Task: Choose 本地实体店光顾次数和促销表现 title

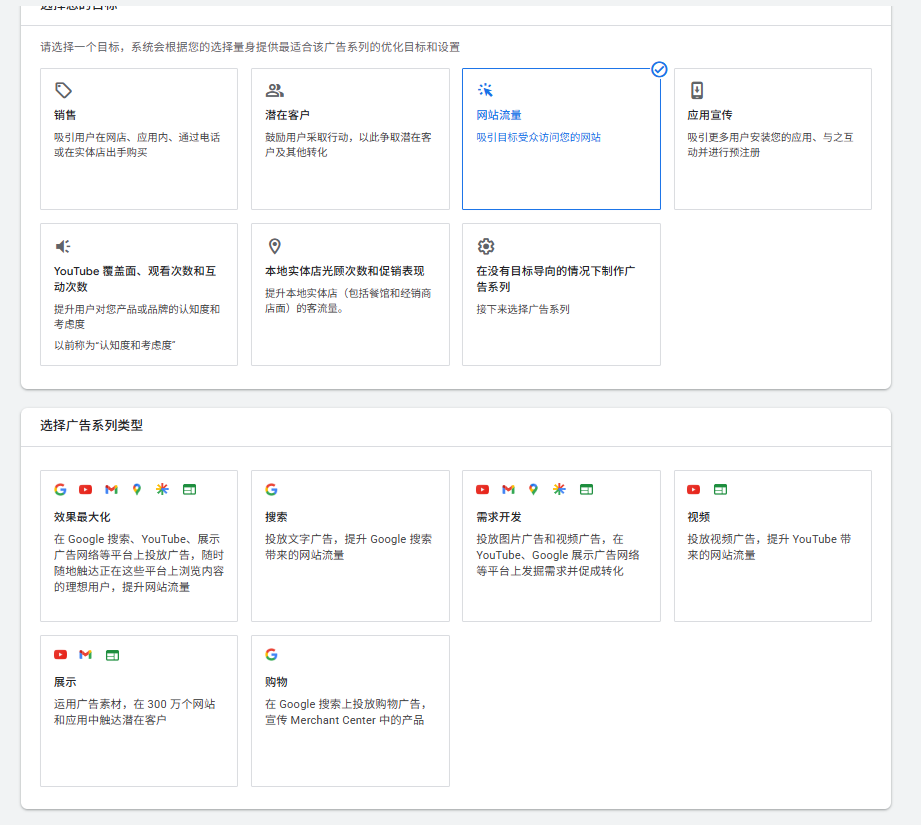Action: (345, 271)
